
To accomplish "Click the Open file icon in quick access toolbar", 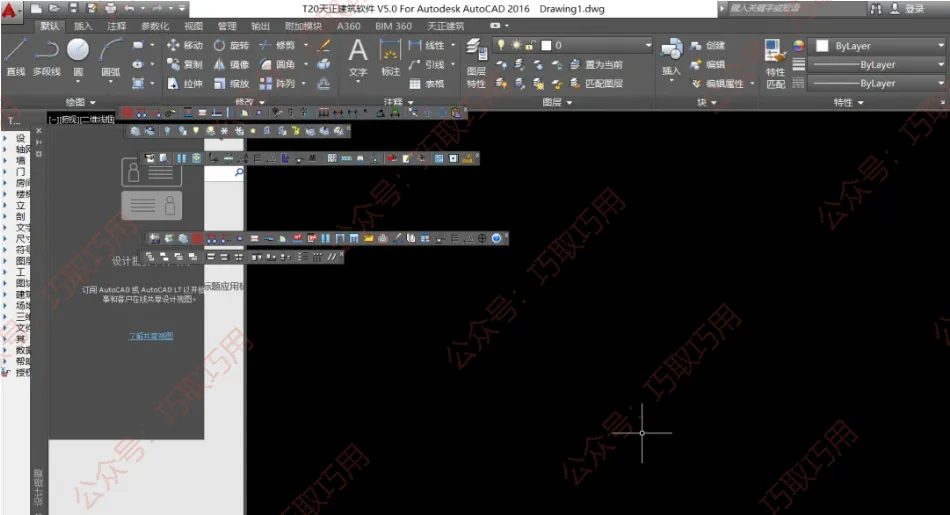I will (55, 8).
